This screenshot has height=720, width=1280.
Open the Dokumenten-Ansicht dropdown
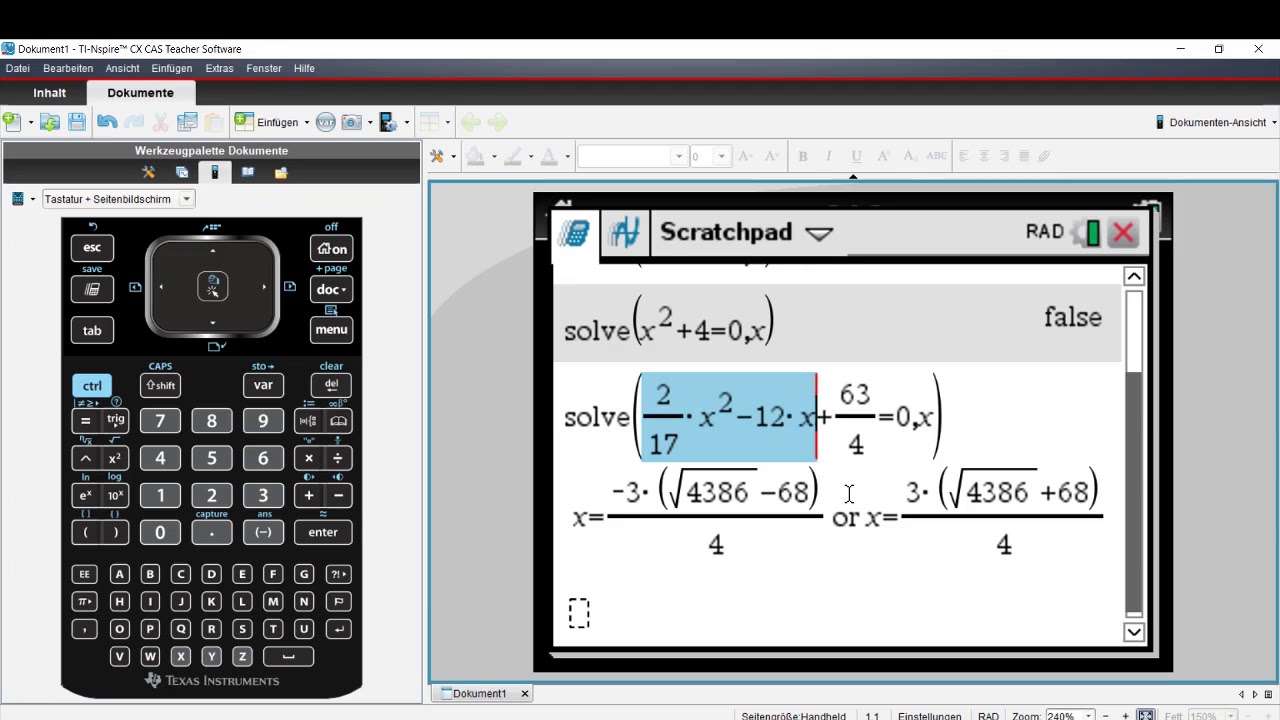coord(1217,122)
